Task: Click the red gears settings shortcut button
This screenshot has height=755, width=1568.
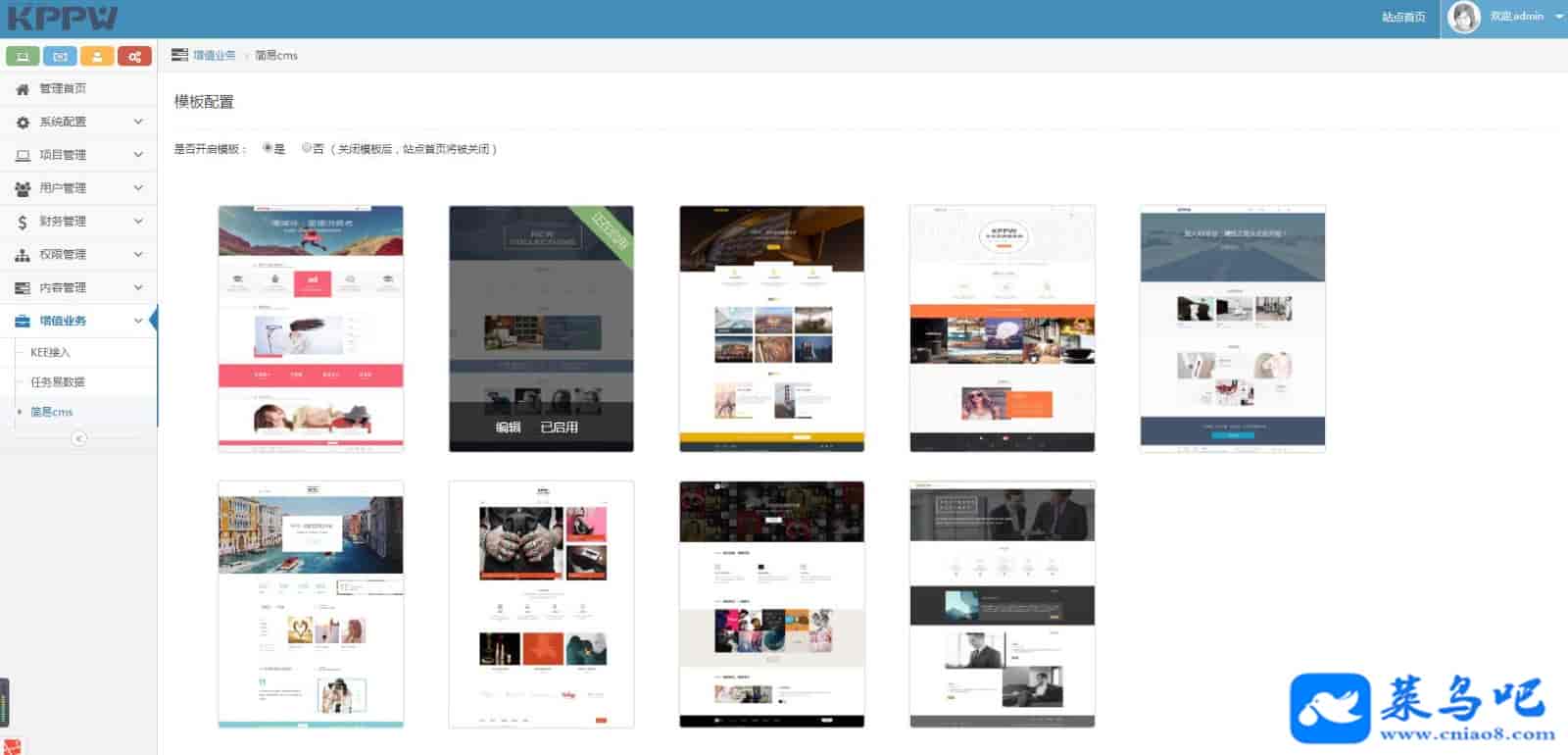Action: (x=134, y=57)
